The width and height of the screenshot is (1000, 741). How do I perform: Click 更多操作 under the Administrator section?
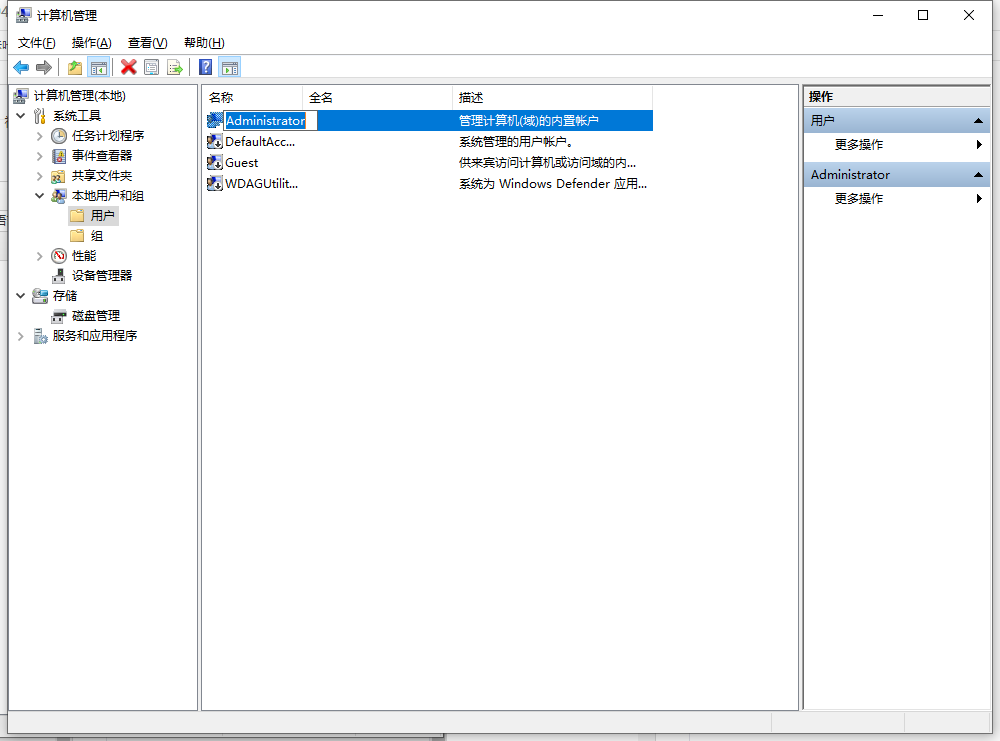point(859,198)
